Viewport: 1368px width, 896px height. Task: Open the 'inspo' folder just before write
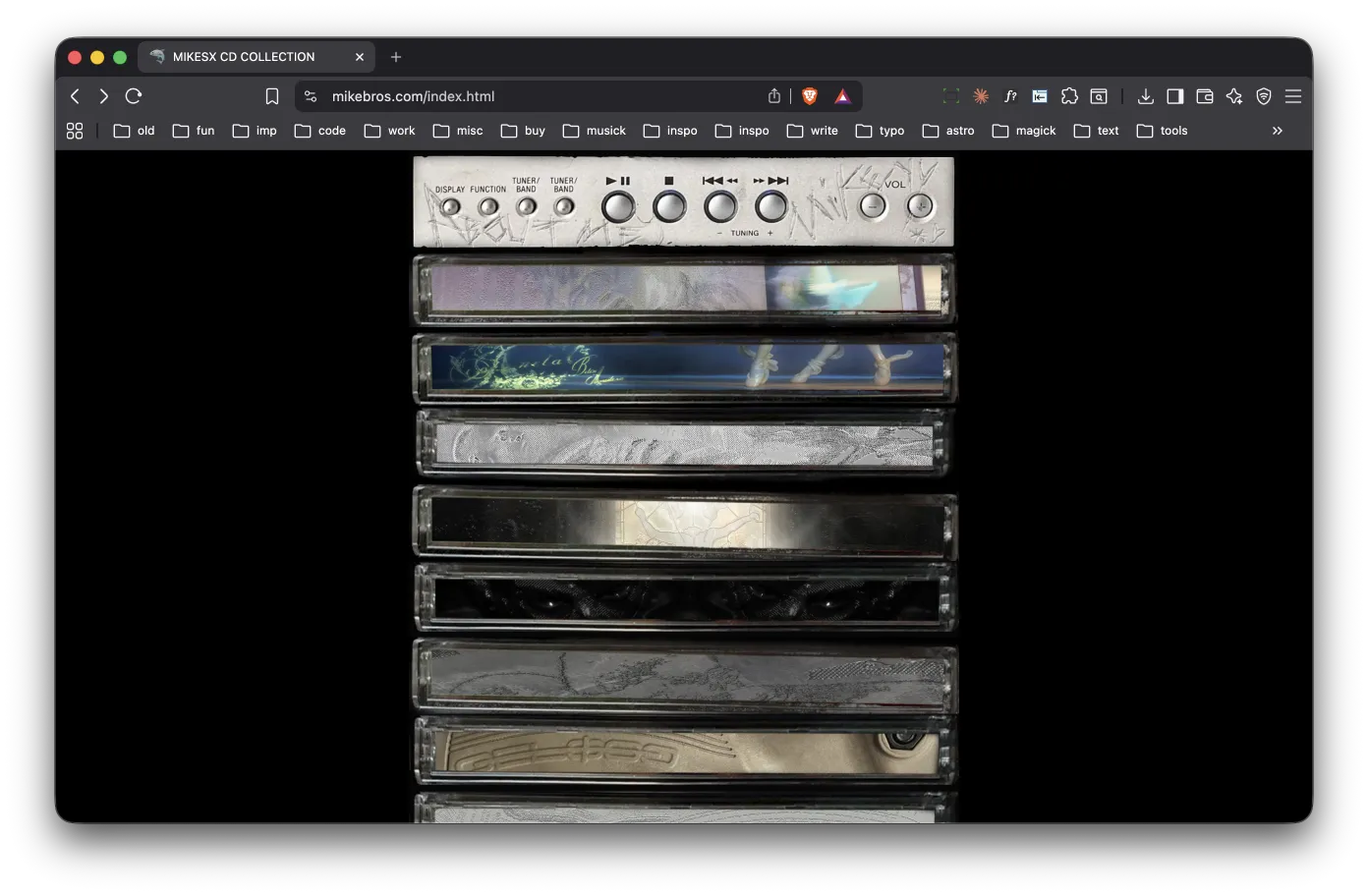tap(742, 131)
